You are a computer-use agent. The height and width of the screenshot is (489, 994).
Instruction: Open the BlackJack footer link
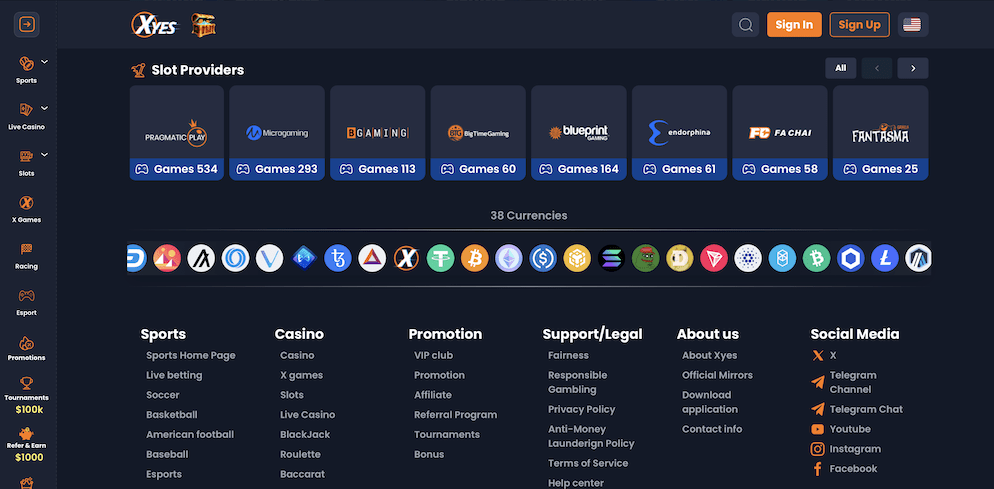click(305, 434)
